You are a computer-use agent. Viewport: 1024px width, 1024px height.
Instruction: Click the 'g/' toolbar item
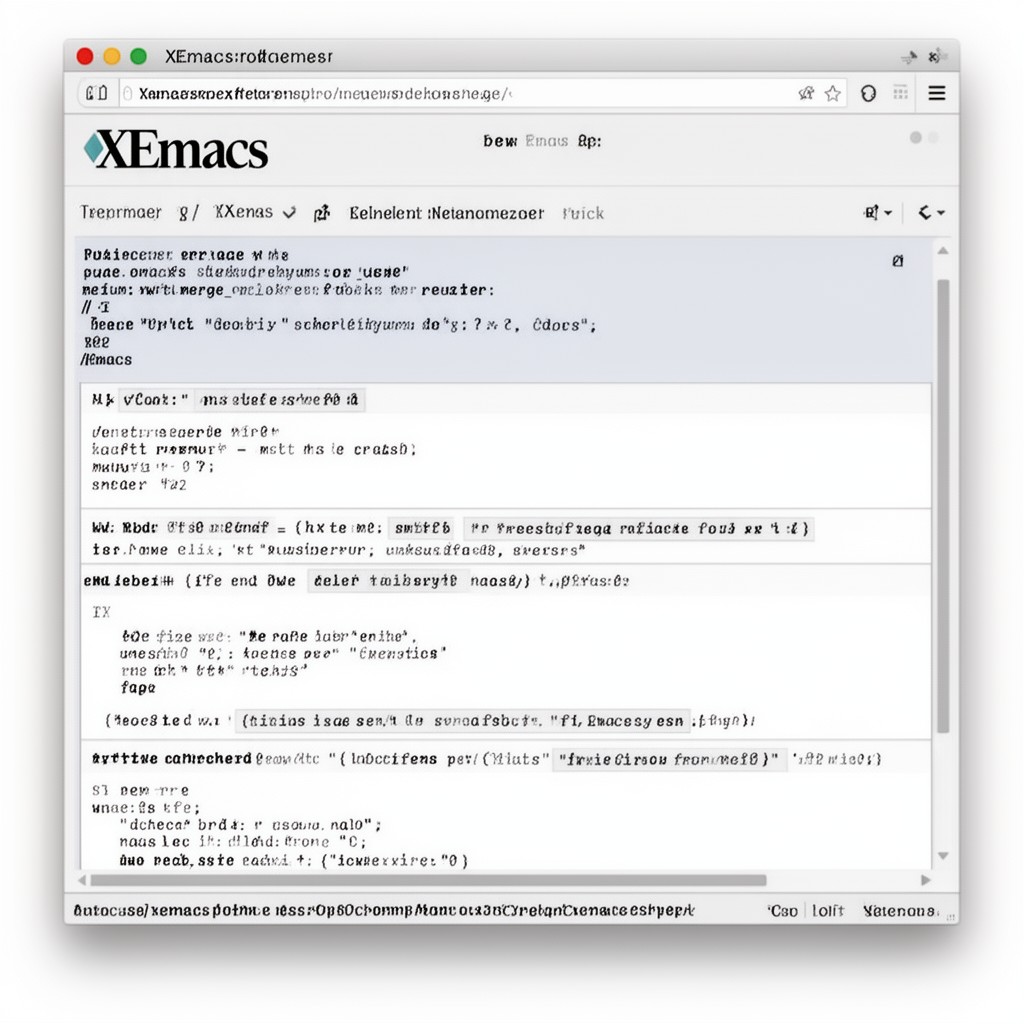(188, 213)
